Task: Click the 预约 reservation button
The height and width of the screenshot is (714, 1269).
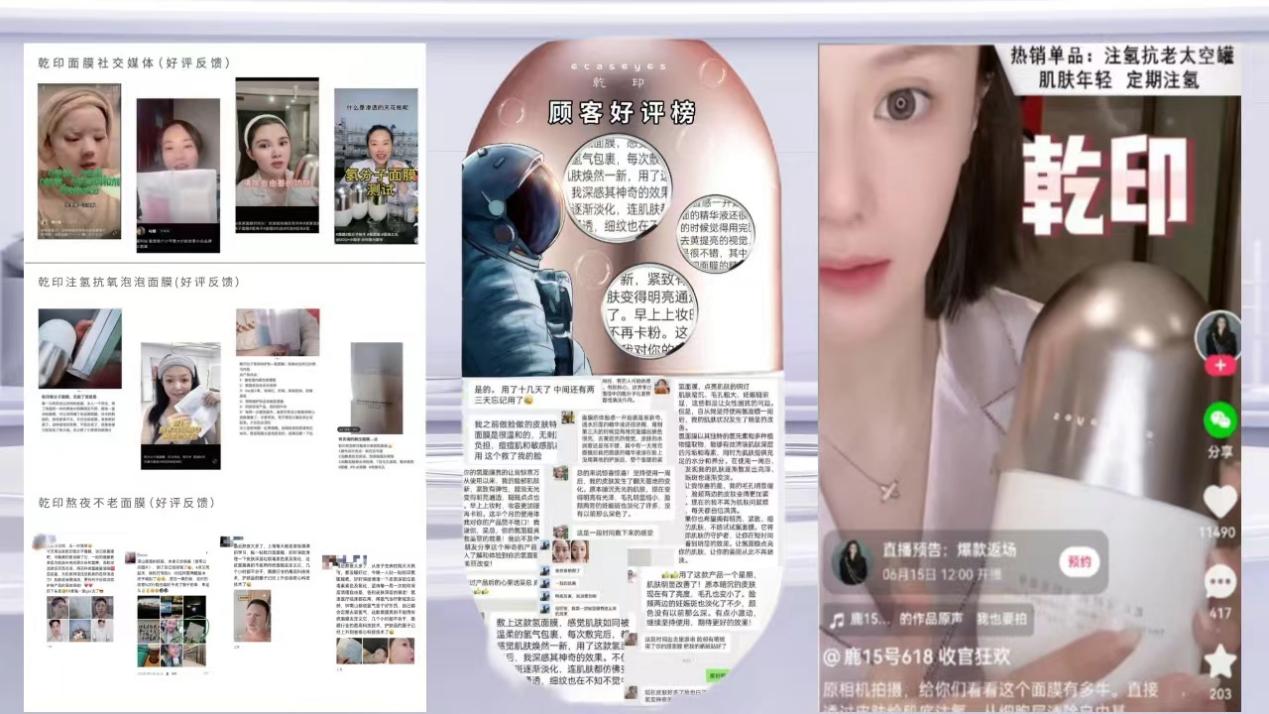Action: coord(1079,562)
